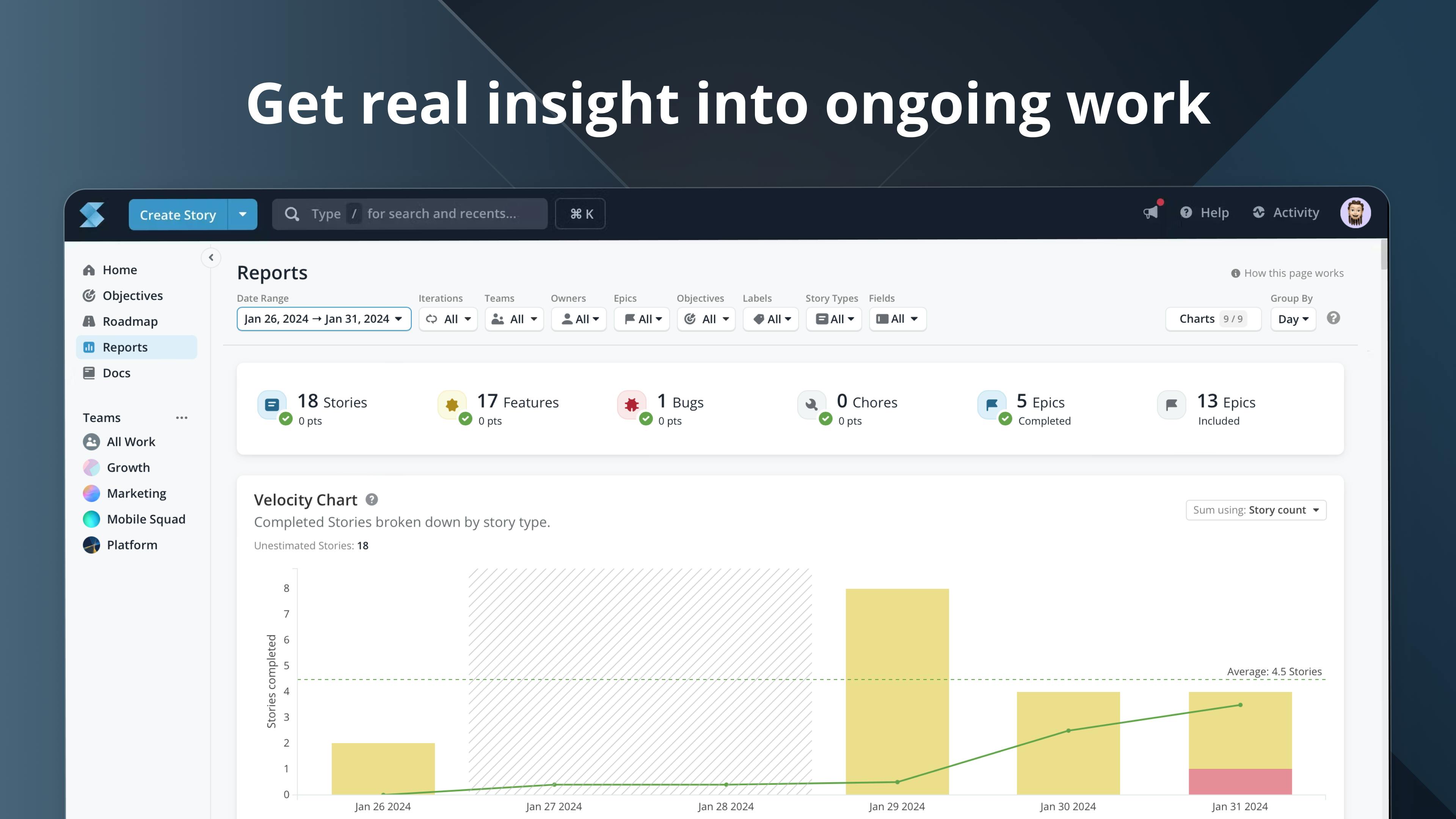Screen dimensions: 1456x819
Task: Click the "Unestimated Stories: 18" text
Action: coord(311,546)
